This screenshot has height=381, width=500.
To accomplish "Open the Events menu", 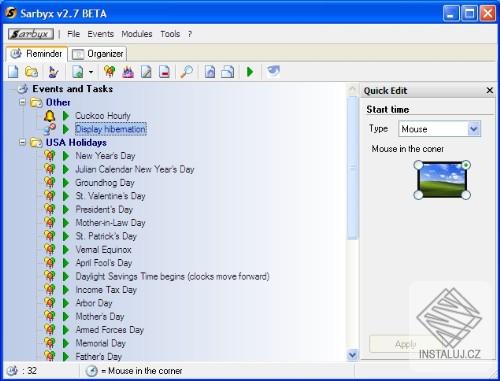I will coord(100,34).
